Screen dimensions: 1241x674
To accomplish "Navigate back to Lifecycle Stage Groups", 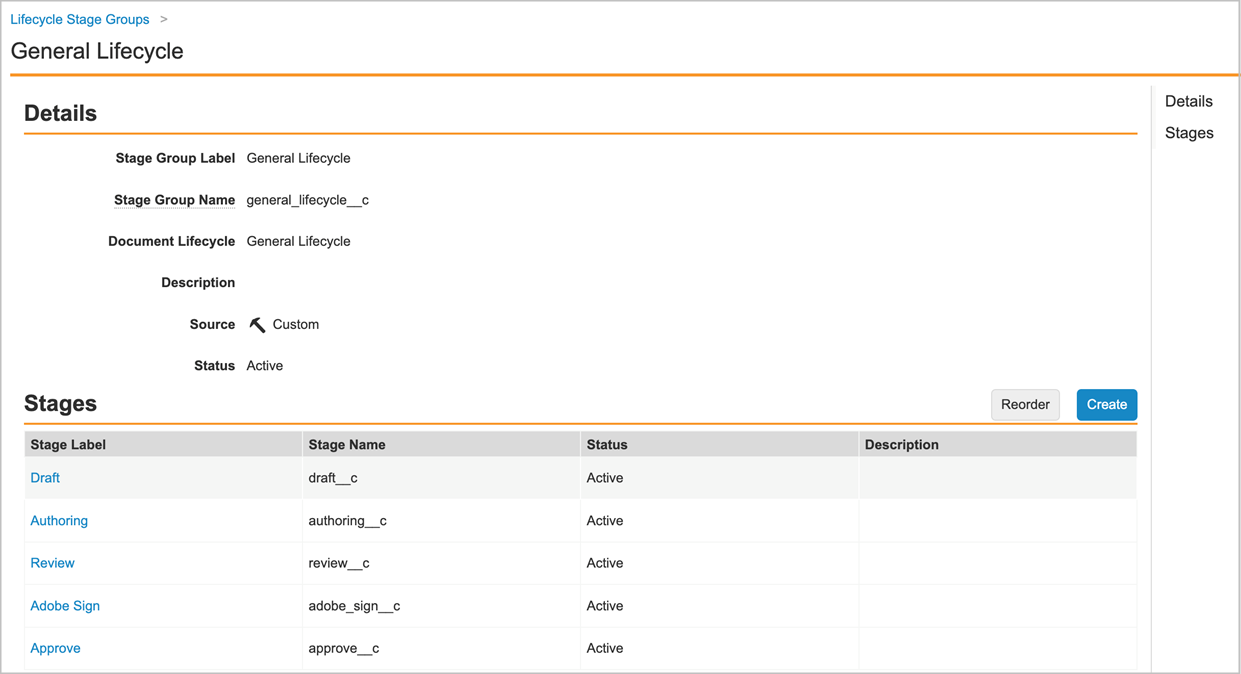I will point(79,18).
